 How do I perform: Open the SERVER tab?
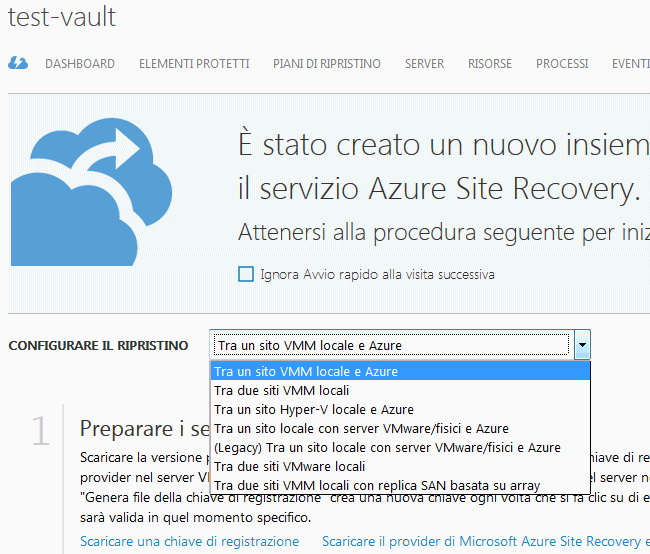pos(424,63)
